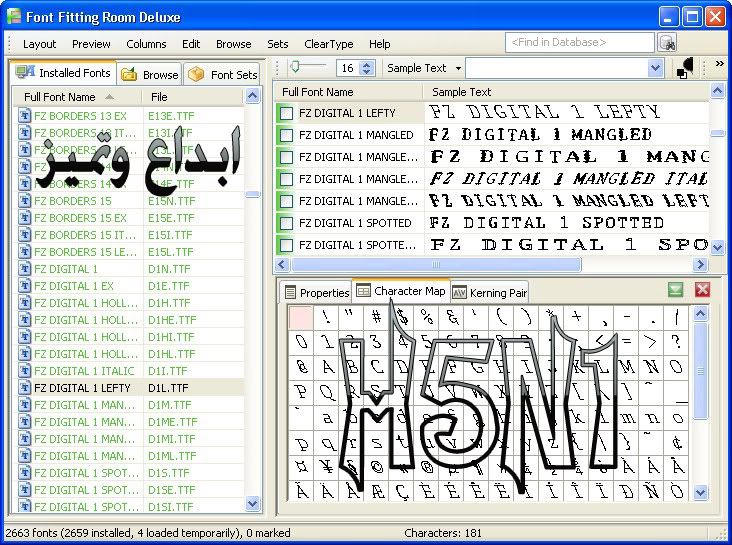Close the Character Map panel with red X
Image resolution: width=732 pixels, height=545 pixels.
pos(702,290)
